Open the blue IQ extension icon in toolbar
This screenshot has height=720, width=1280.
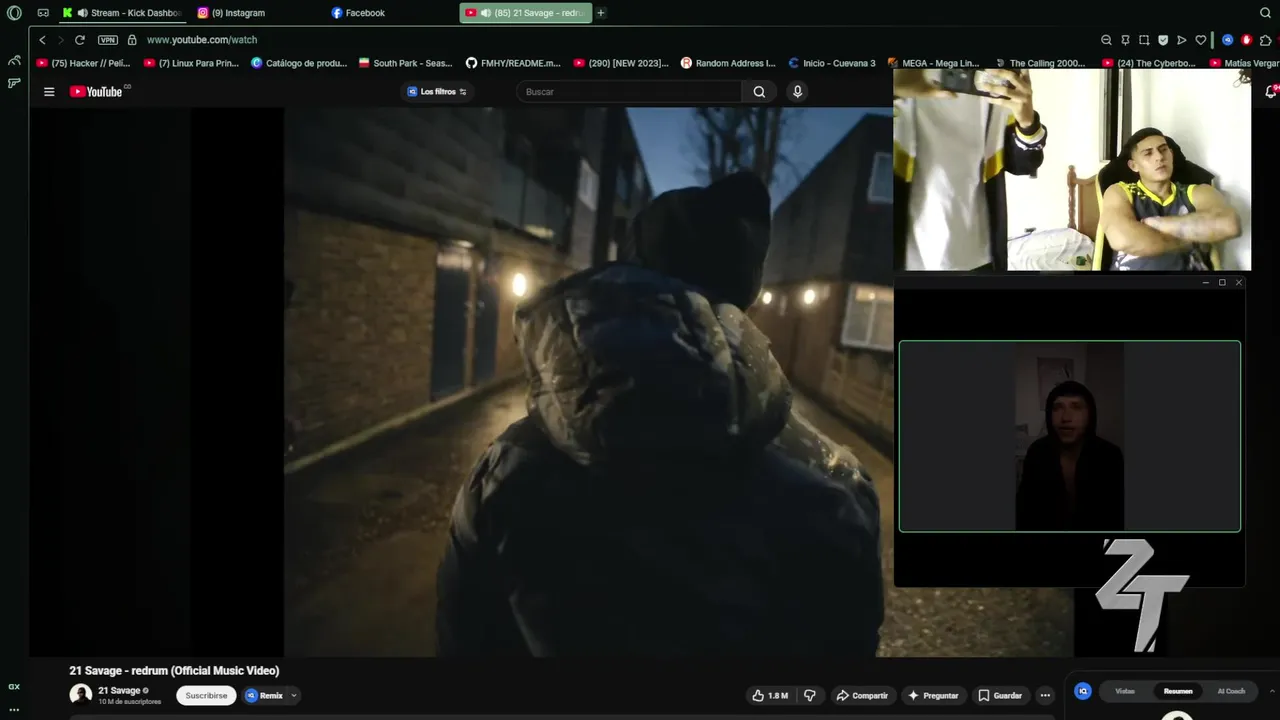[x=1228, y=40]
